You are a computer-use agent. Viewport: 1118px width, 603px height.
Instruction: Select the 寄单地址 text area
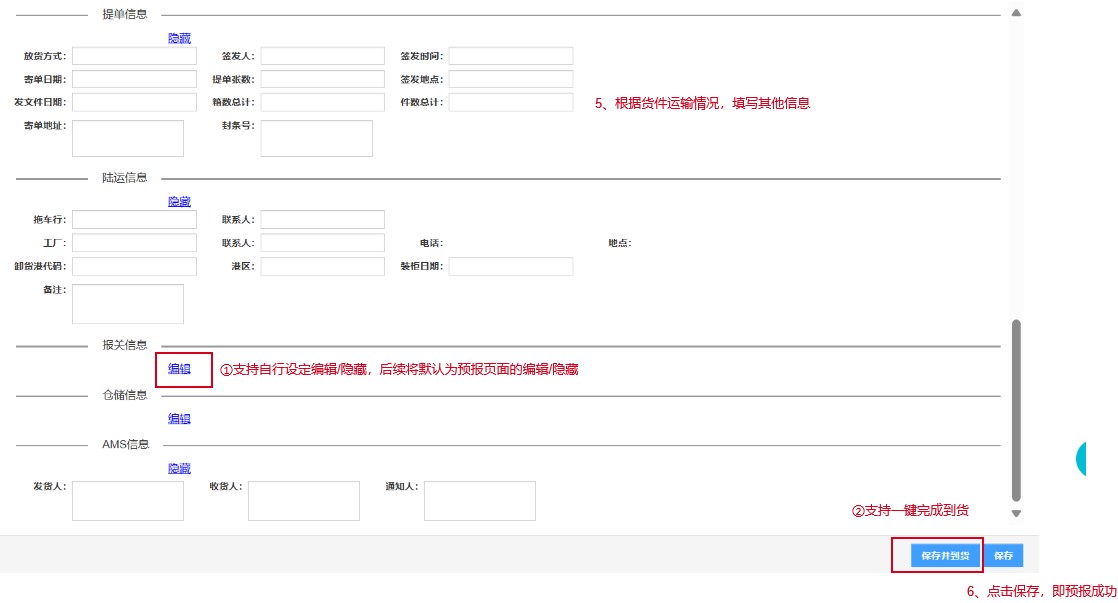(x=128, y=139)
